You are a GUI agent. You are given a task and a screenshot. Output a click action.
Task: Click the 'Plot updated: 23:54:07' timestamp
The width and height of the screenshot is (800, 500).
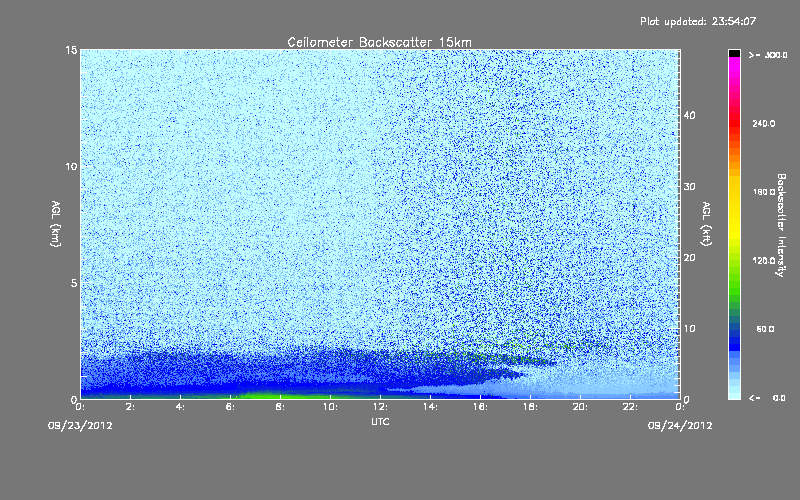click(x=698, y=21)
